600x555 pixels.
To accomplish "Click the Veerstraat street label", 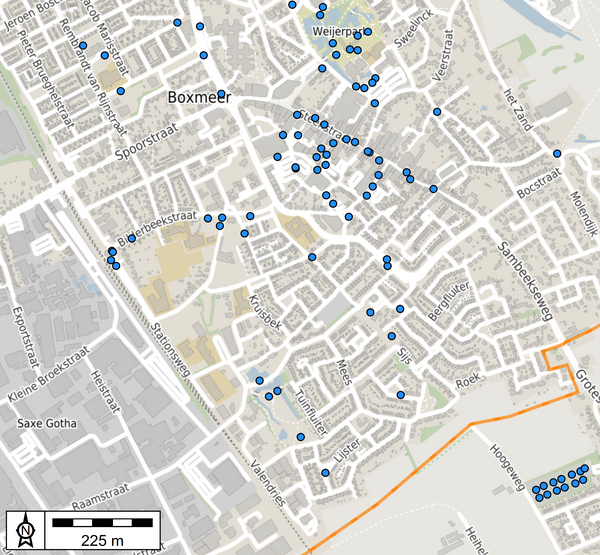I will (443, 56).
